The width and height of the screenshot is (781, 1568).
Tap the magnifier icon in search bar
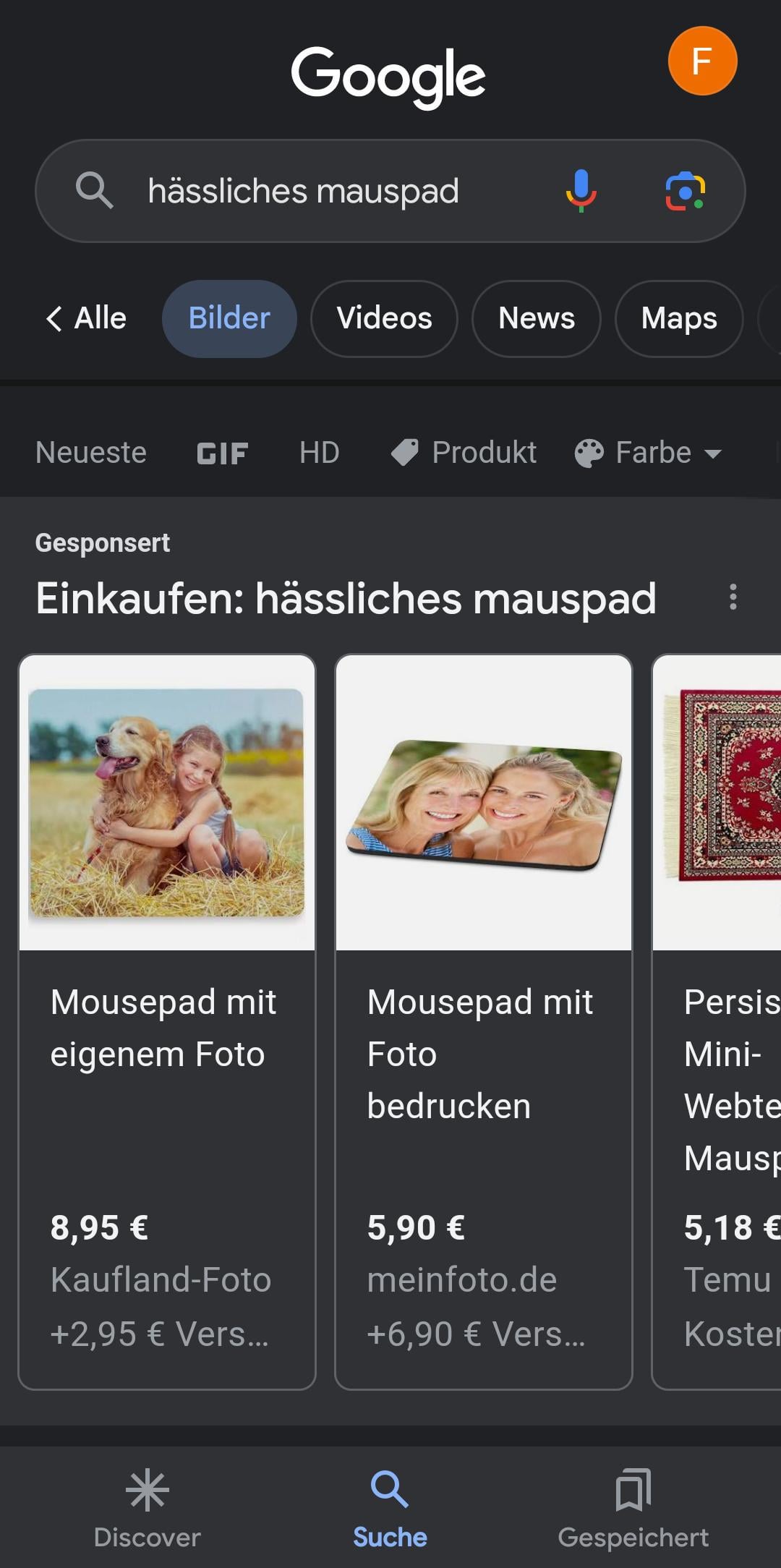pyautogui.click(x=94, y=191)
